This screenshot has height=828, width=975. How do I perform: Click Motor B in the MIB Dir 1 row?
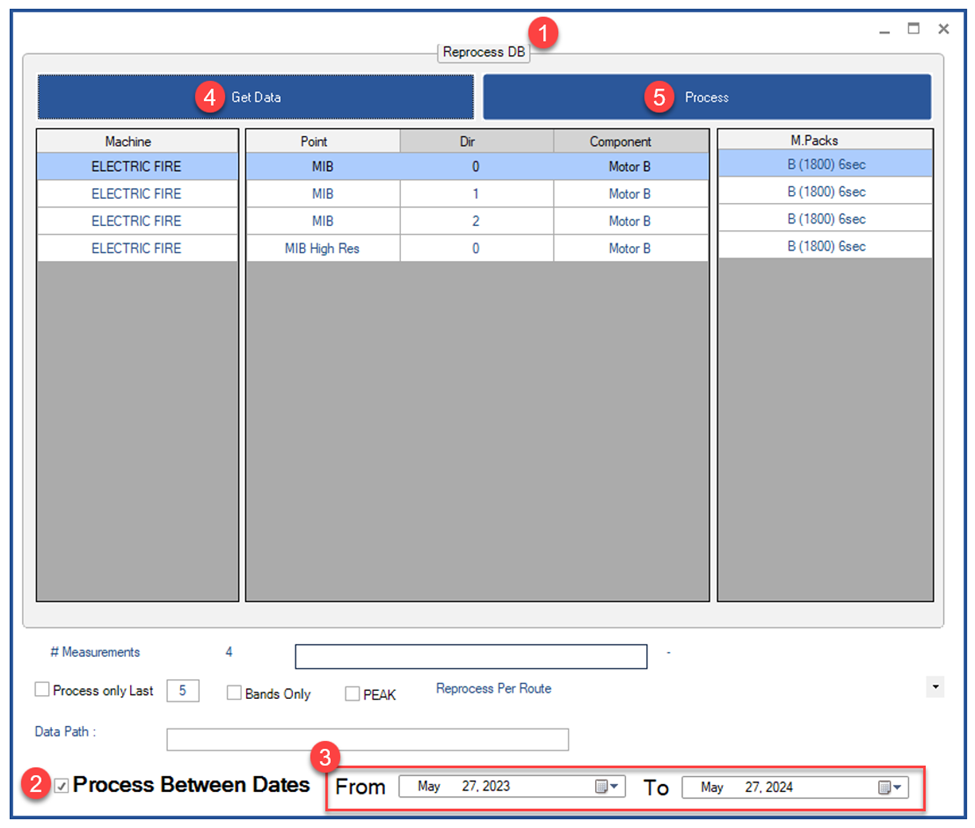[630, 194]
